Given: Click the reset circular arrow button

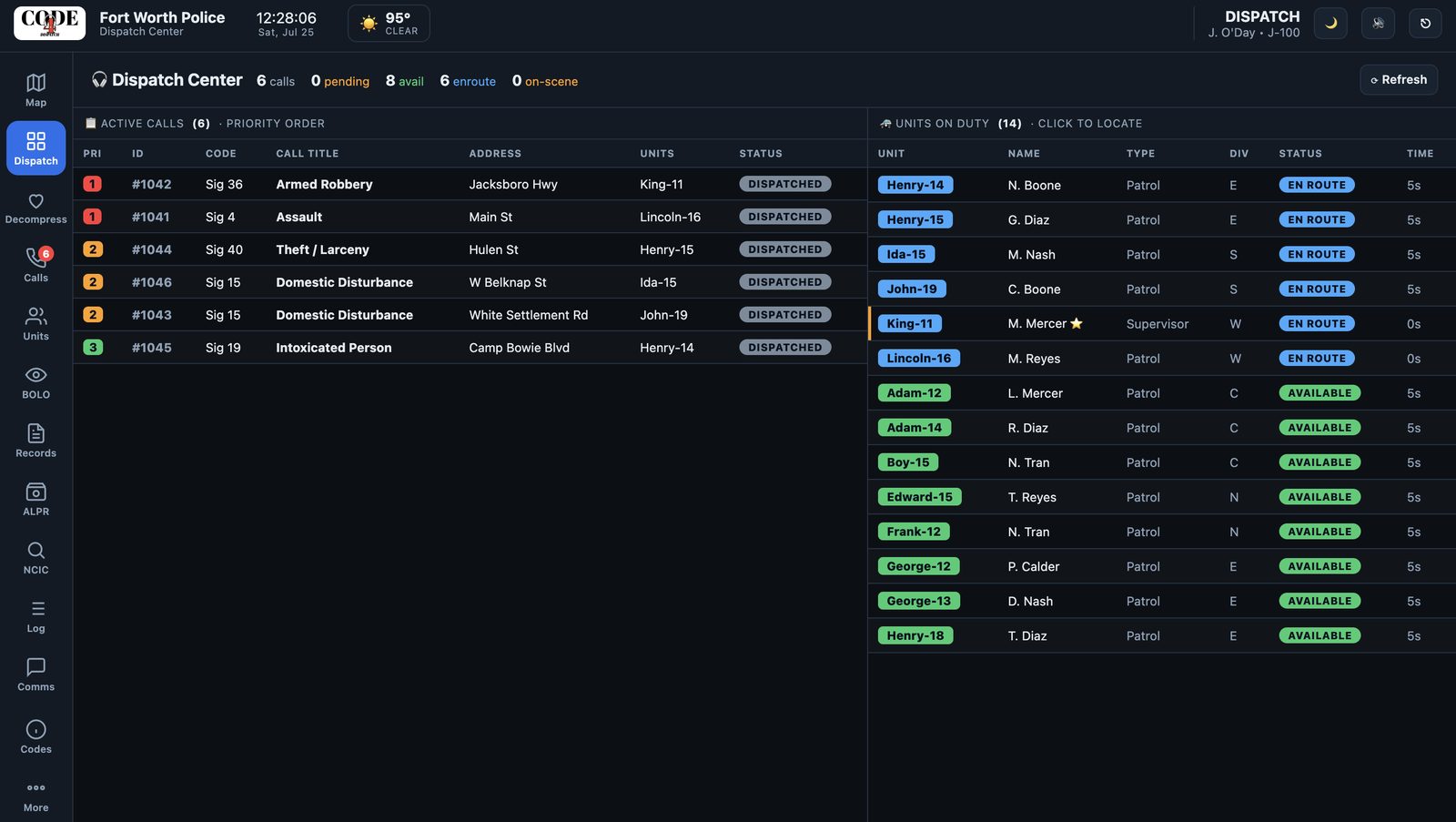Looking at the screenshot, I should (1425, 23).
